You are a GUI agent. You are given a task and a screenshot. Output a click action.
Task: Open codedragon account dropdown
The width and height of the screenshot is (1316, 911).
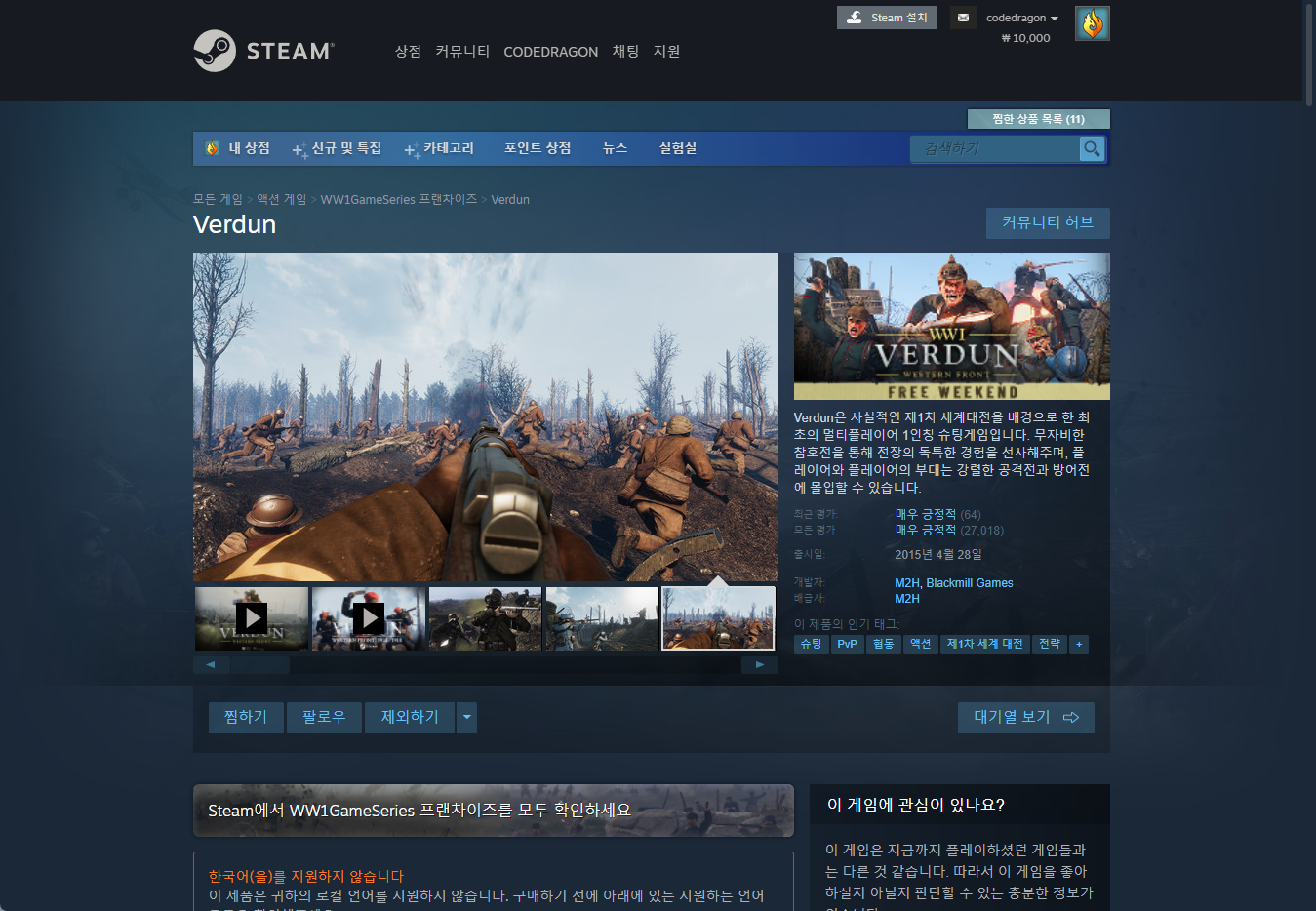pos(1021,18)
